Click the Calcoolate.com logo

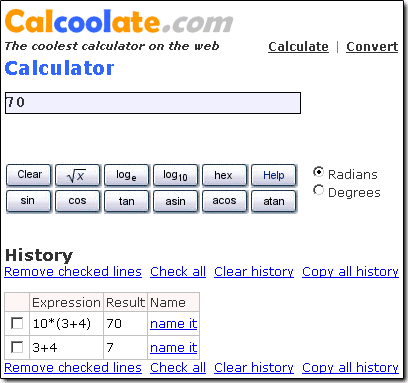click(119, 22)
